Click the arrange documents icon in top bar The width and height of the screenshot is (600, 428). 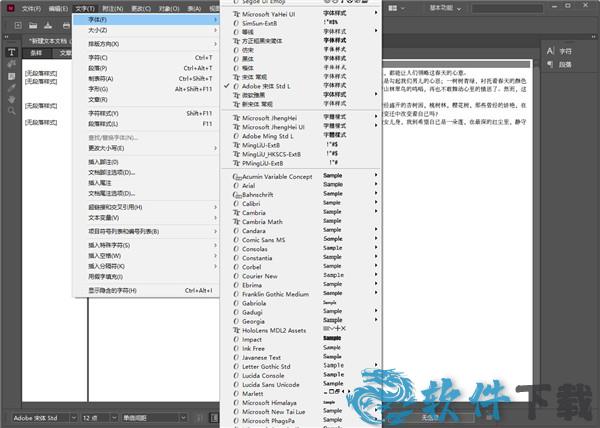(395, 8)
